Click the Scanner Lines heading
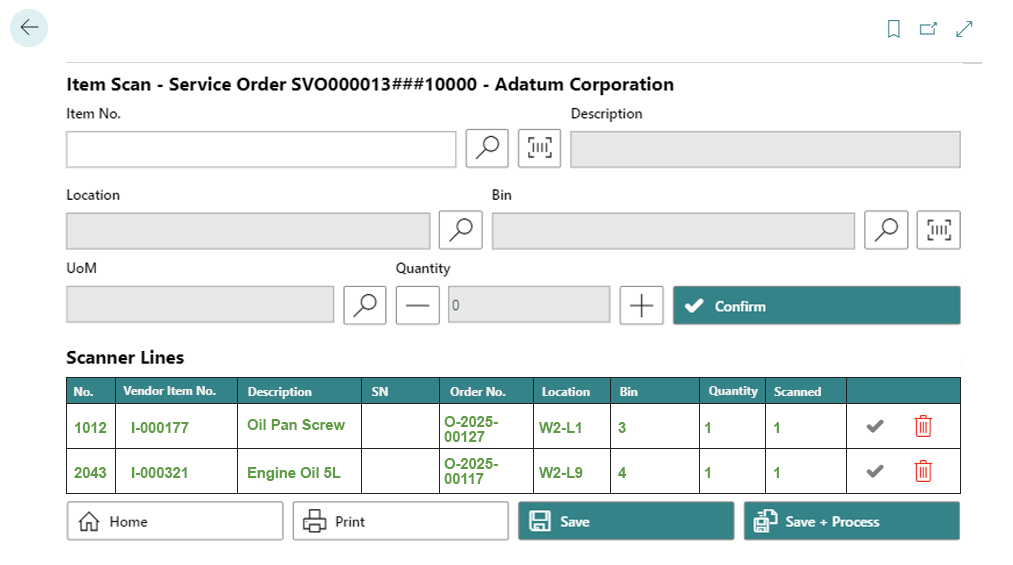Image resolution: width=1013 pixels, height=565 pixels. point(125,357)
